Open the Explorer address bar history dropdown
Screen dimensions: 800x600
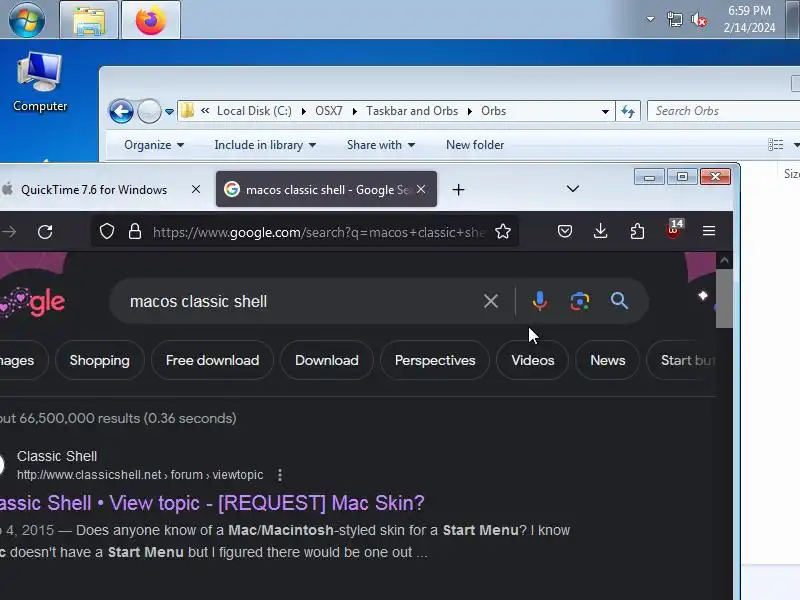pos(605,111)
